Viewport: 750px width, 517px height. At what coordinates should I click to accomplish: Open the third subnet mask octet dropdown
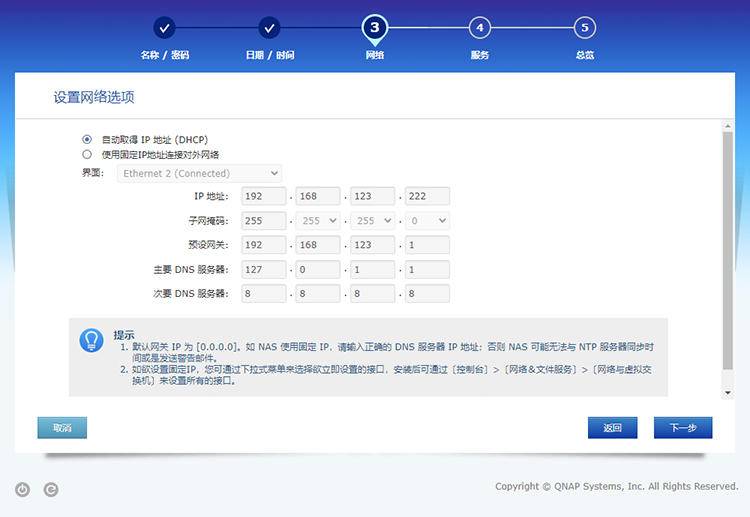tap(373, 220)
